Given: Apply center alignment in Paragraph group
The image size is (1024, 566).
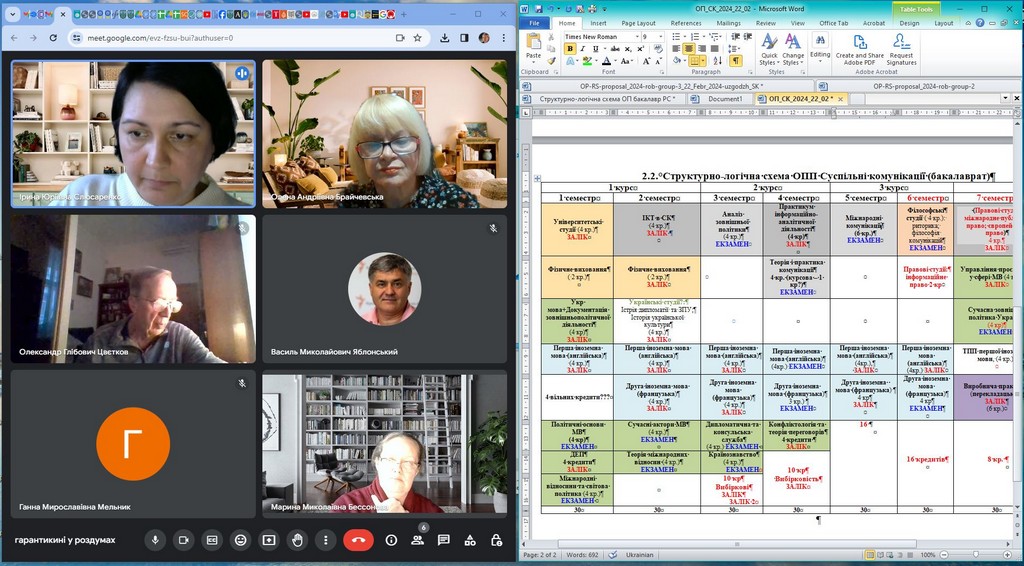Looking at the screenshot, I should coord(690,49).
